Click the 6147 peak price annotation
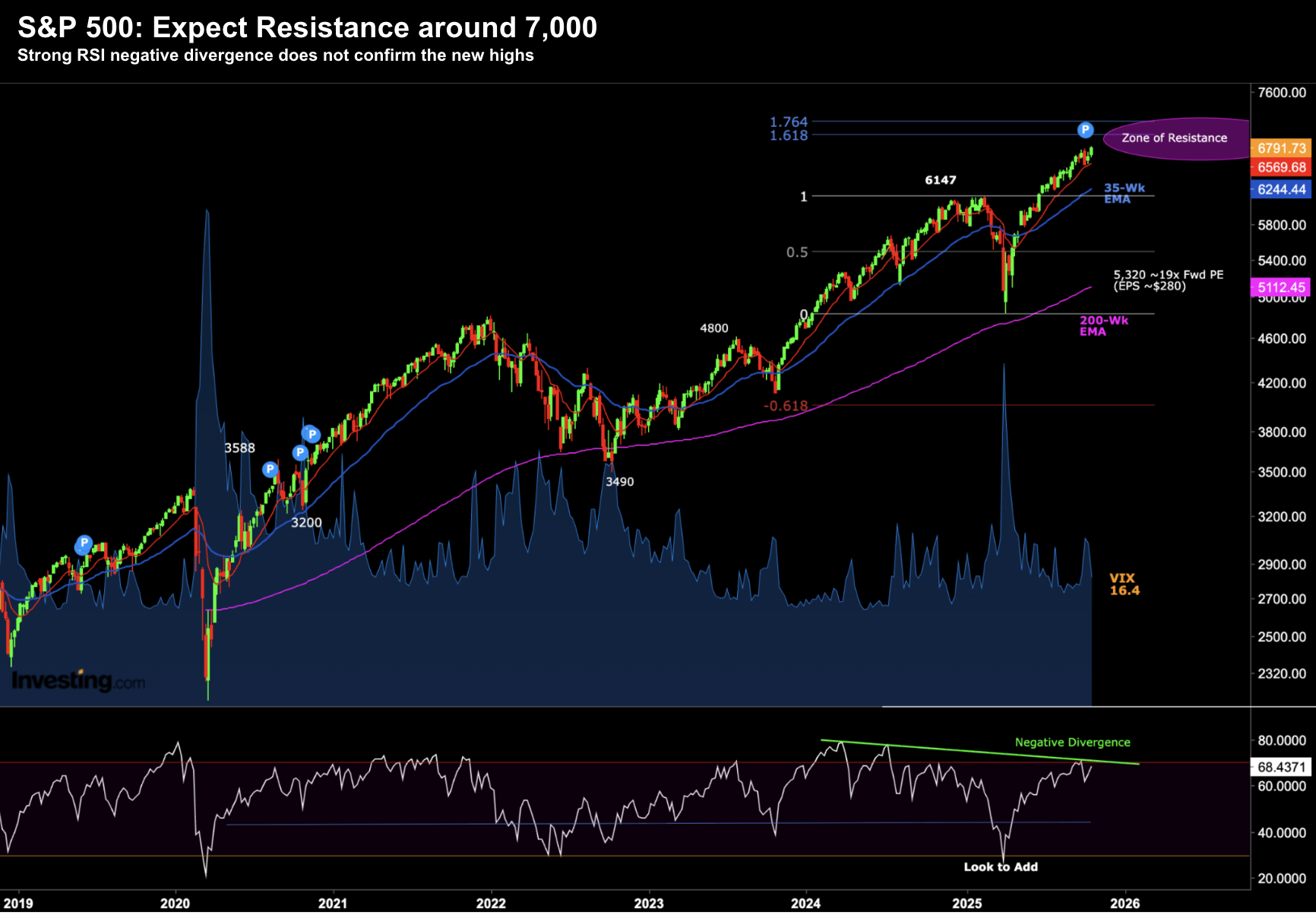Image resolution: width=1316 pixels, height=915 pixels. (940, 180)
